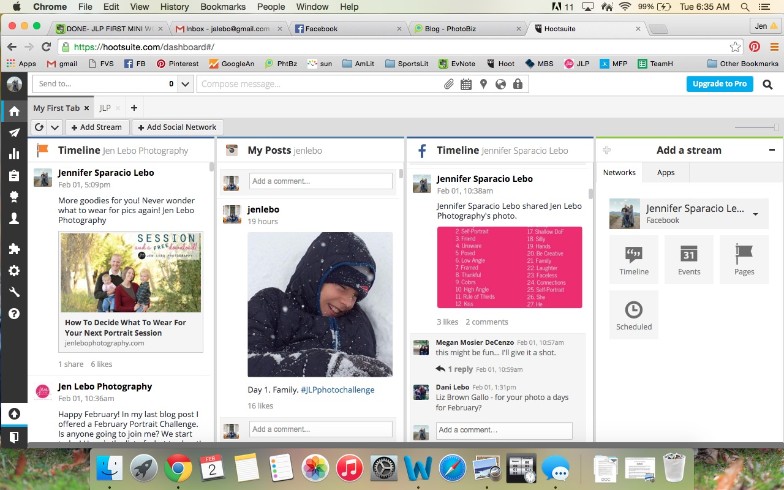Select the Pages stream type icon
Viewport: 784px width, 490px height.
(x=744, y=260)
